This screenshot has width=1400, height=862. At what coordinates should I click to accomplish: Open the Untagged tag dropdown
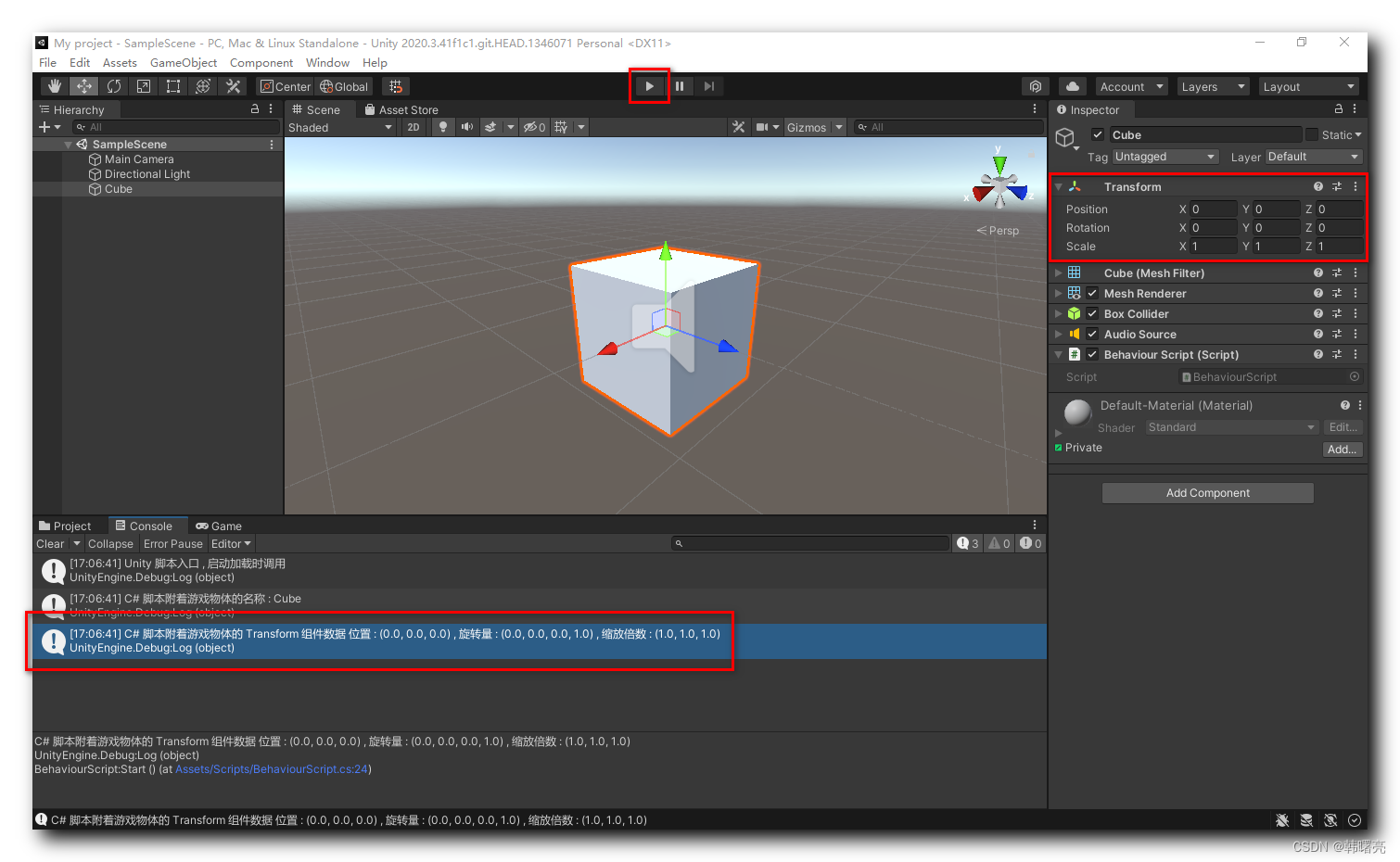click(x=1165, y=157)
